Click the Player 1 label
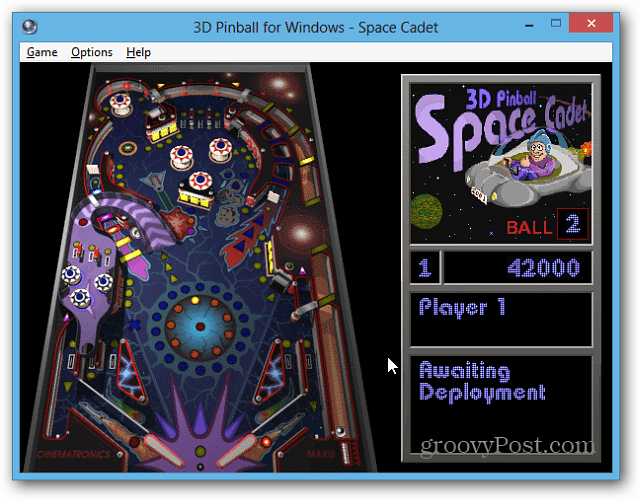 (462, 307)
